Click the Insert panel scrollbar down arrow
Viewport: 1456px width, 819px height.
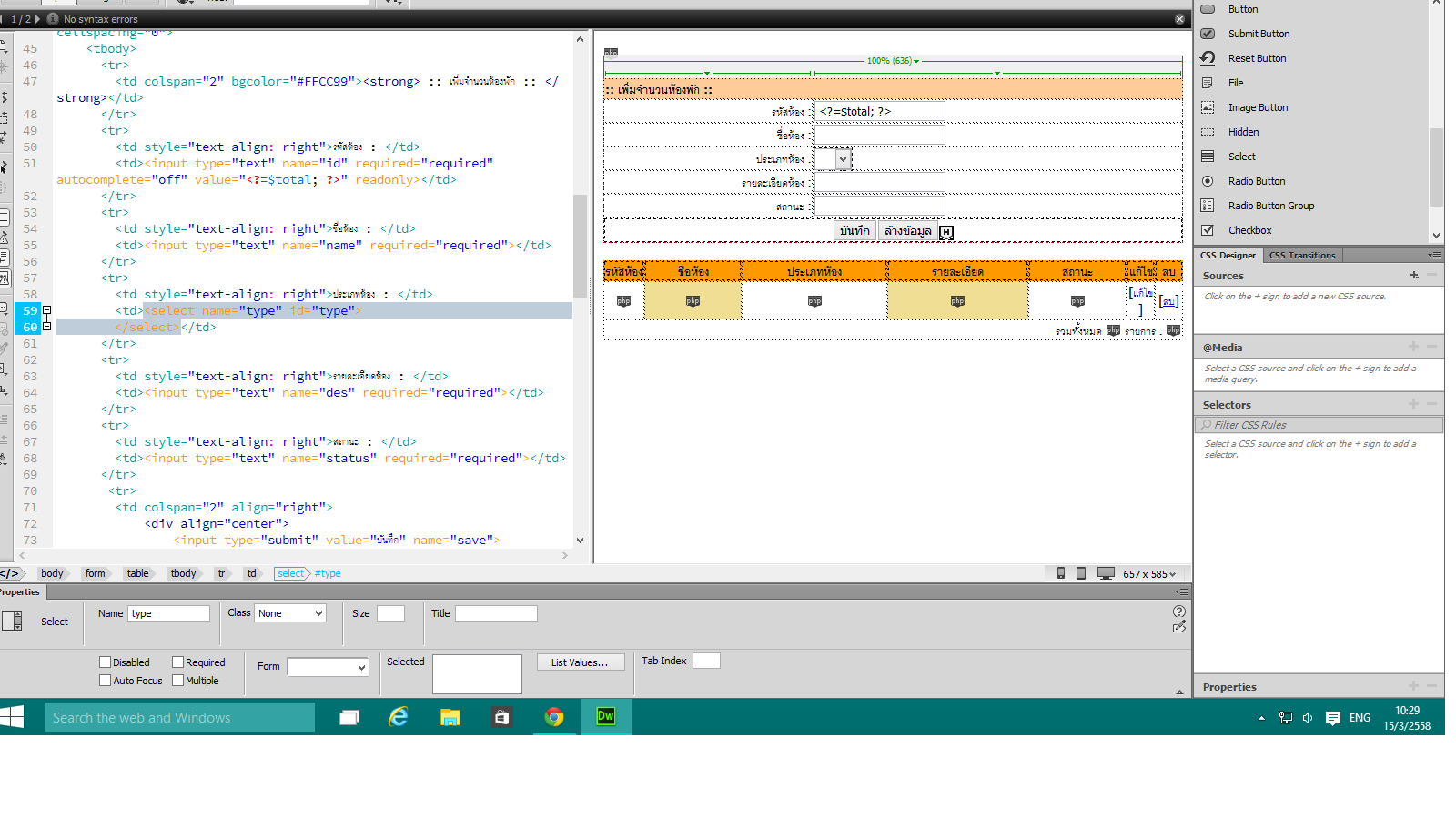(x=1436, y=236)
